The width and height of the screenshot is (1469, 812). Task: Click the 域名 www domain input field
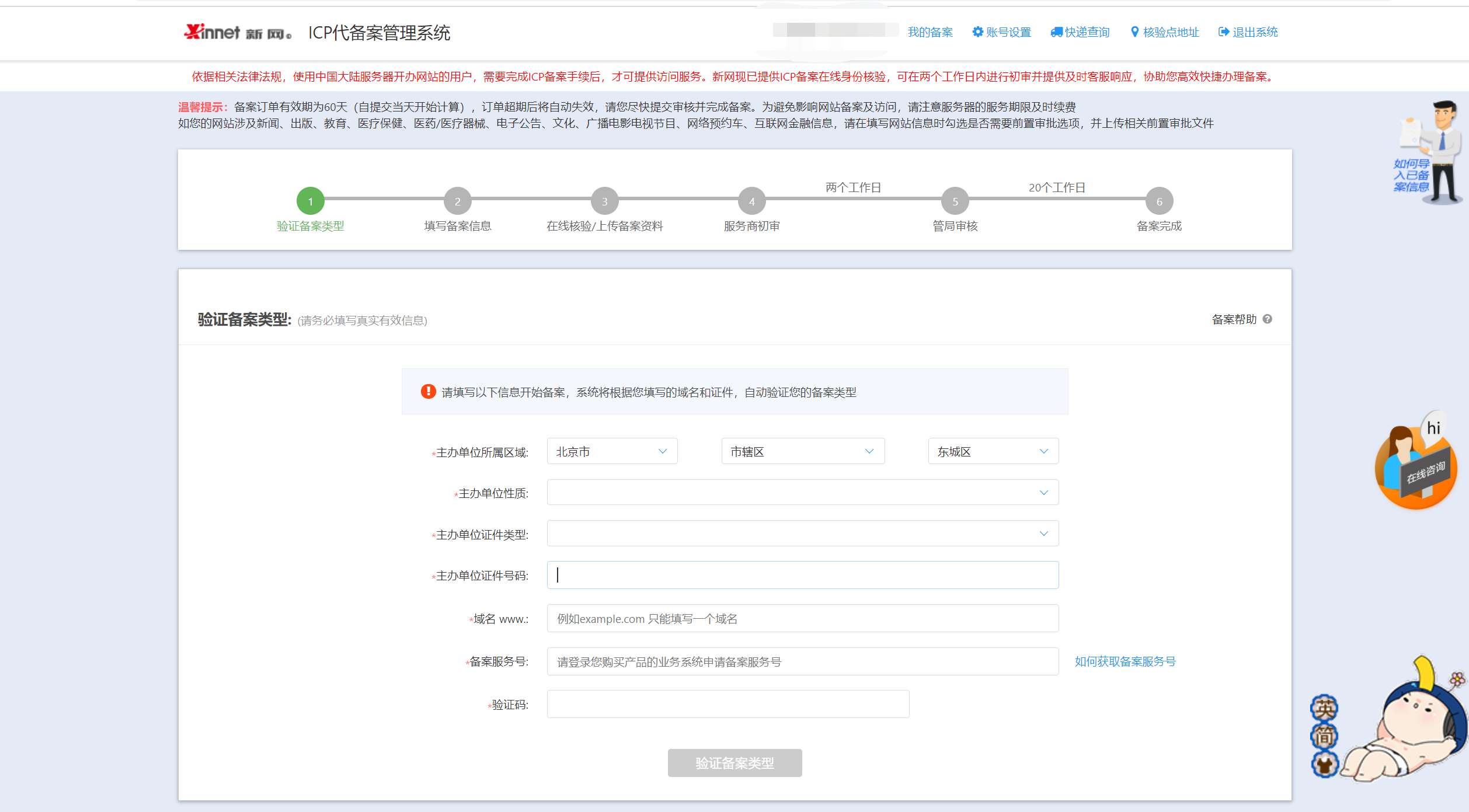point(802,619)
